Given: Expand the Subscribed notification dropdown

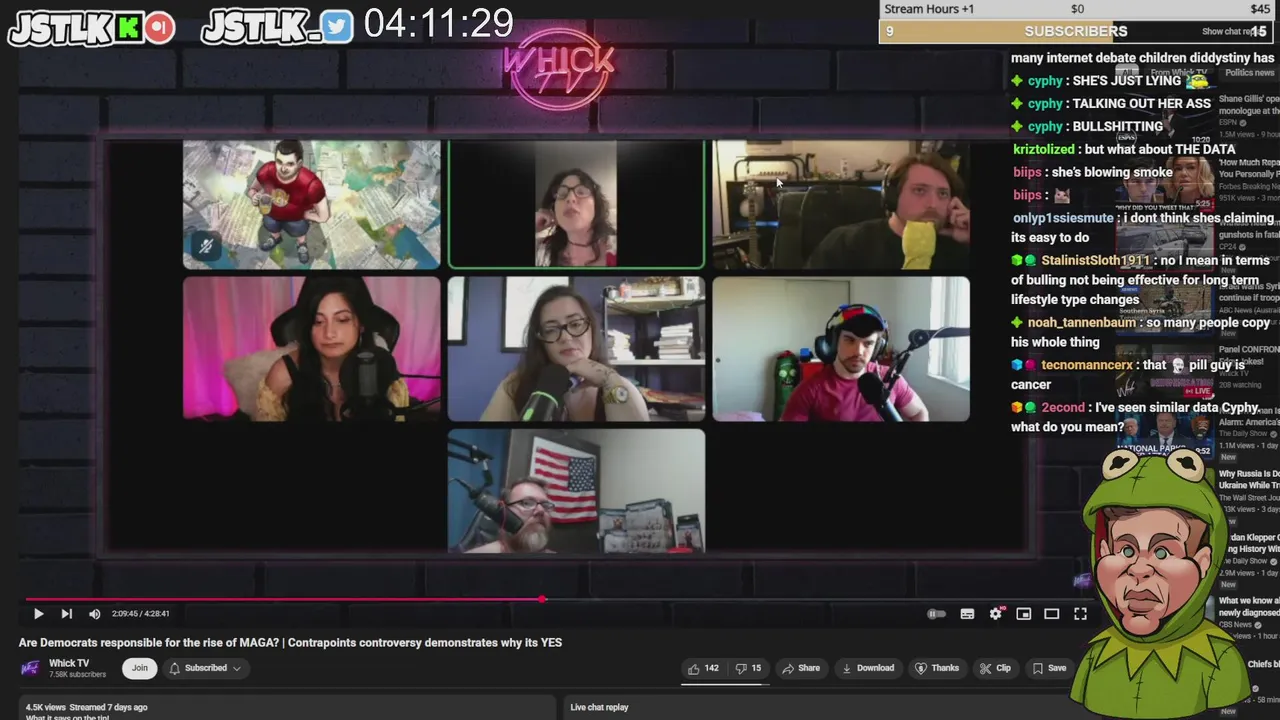Looking at the screenshot, I should point(205,668).
